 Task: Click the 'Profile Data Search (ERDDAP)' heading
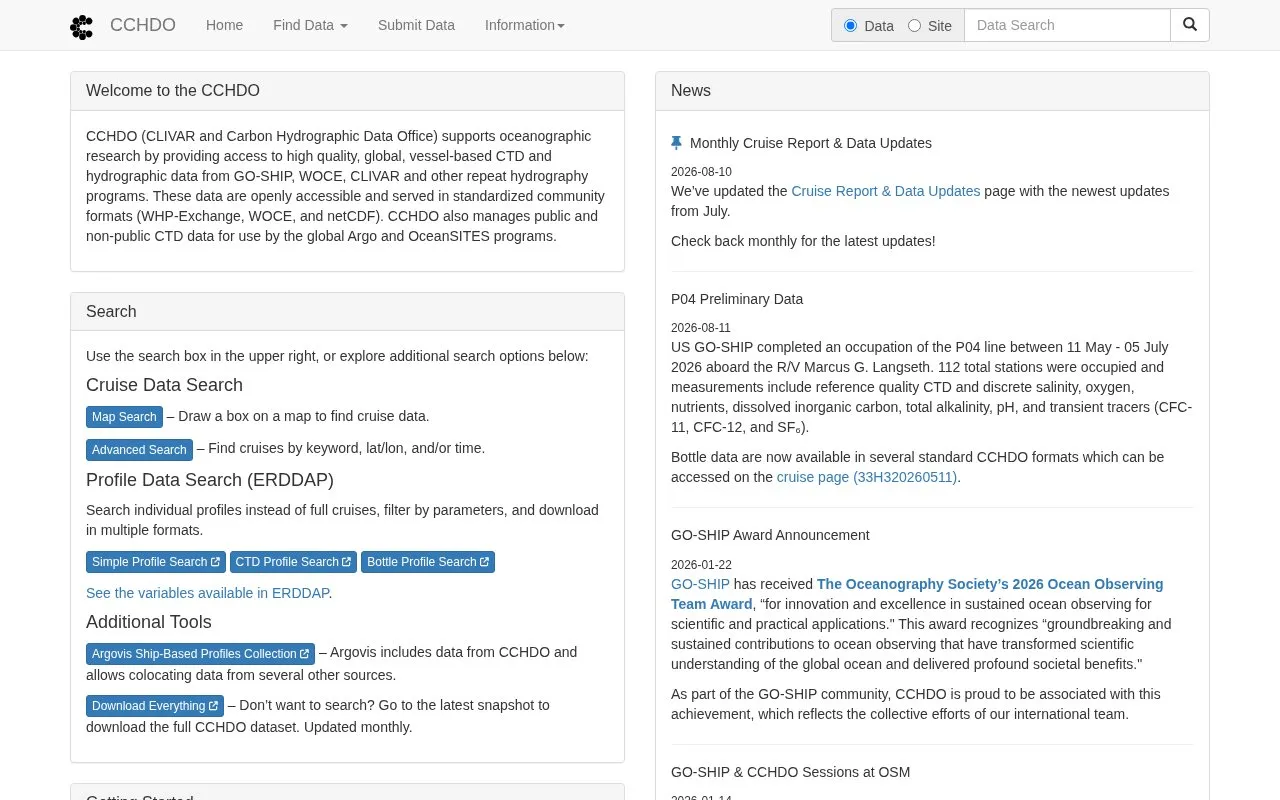point(210,480)
